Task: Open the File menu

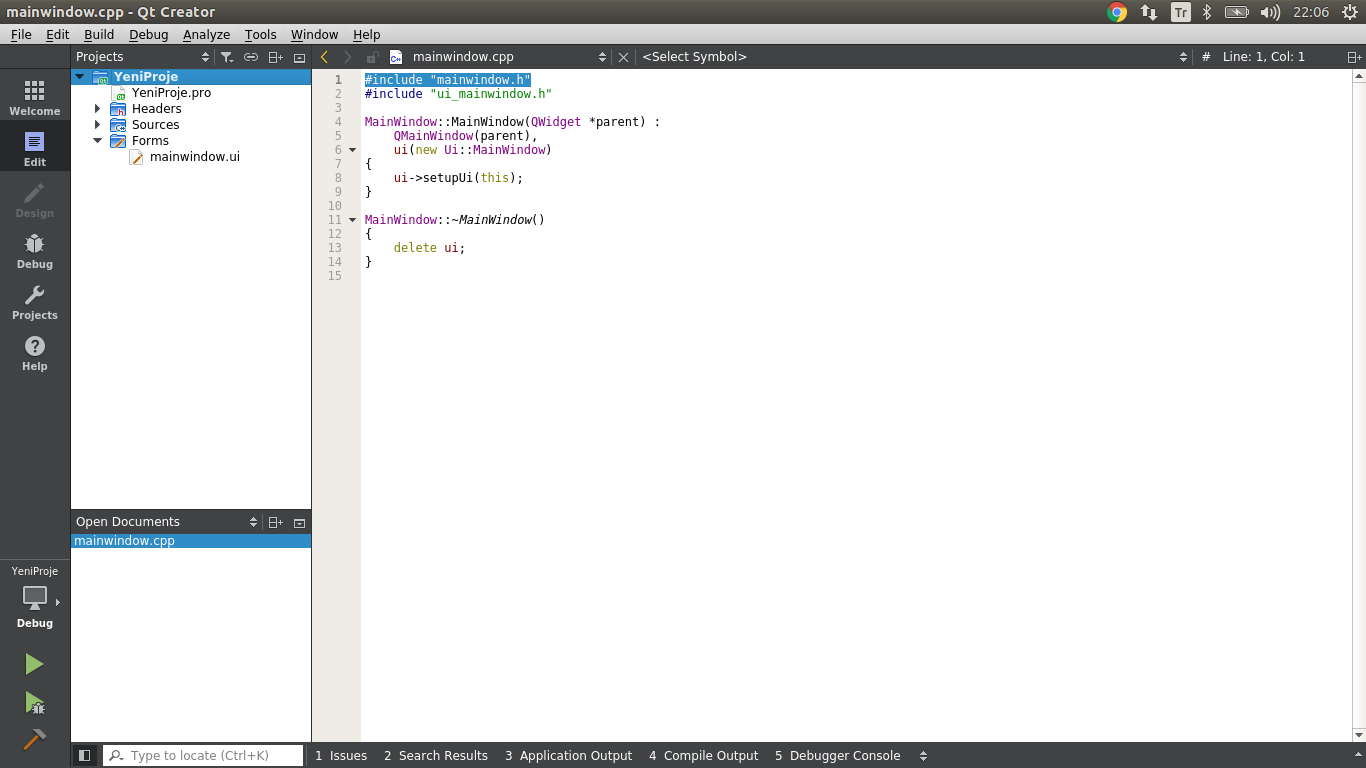Action: click(x=21, y=34)
